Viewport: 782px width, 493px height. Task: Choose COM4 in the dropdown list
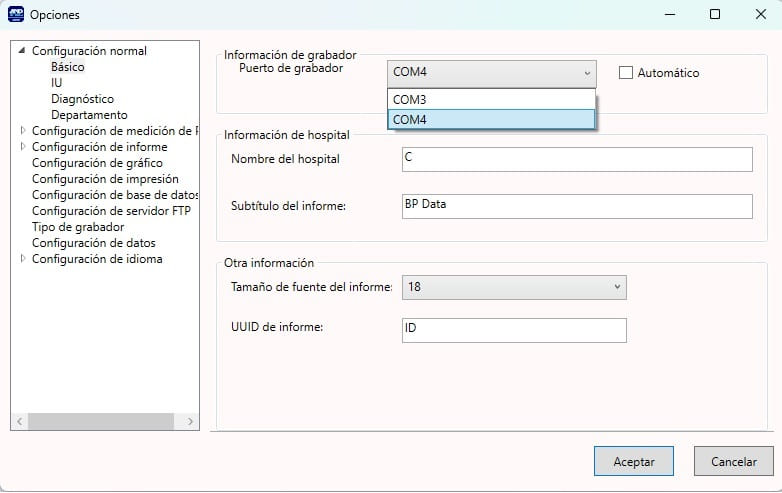[x=491, y=119]
